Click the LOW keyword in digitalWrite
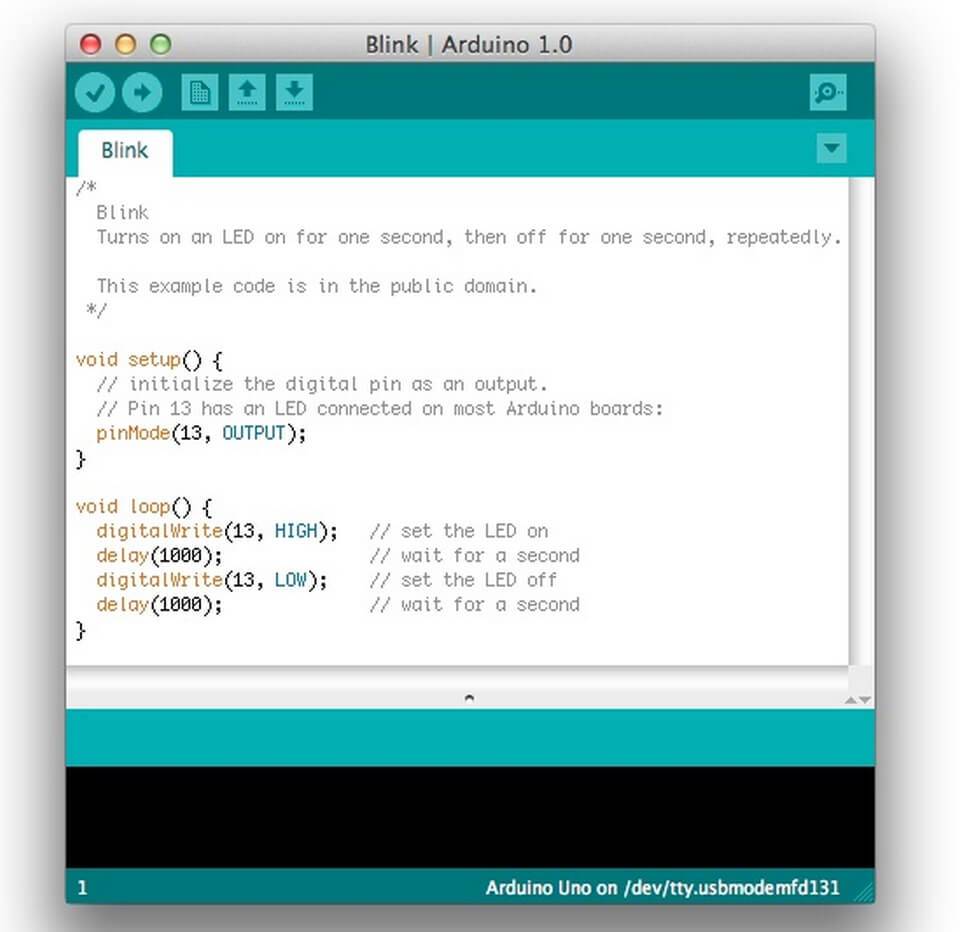Image resolution: width=960 pixels, height=932 pixels. 290,580
